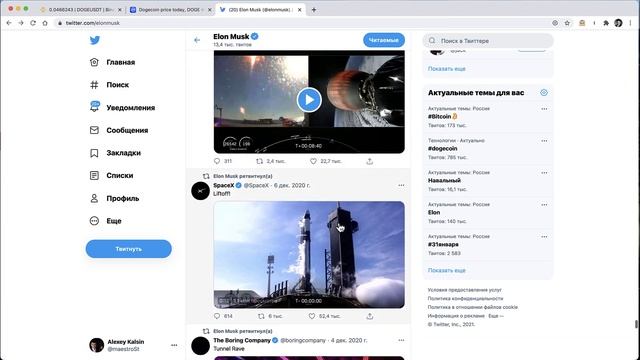Close the Elon Musk browser tab

coord(299,9)
